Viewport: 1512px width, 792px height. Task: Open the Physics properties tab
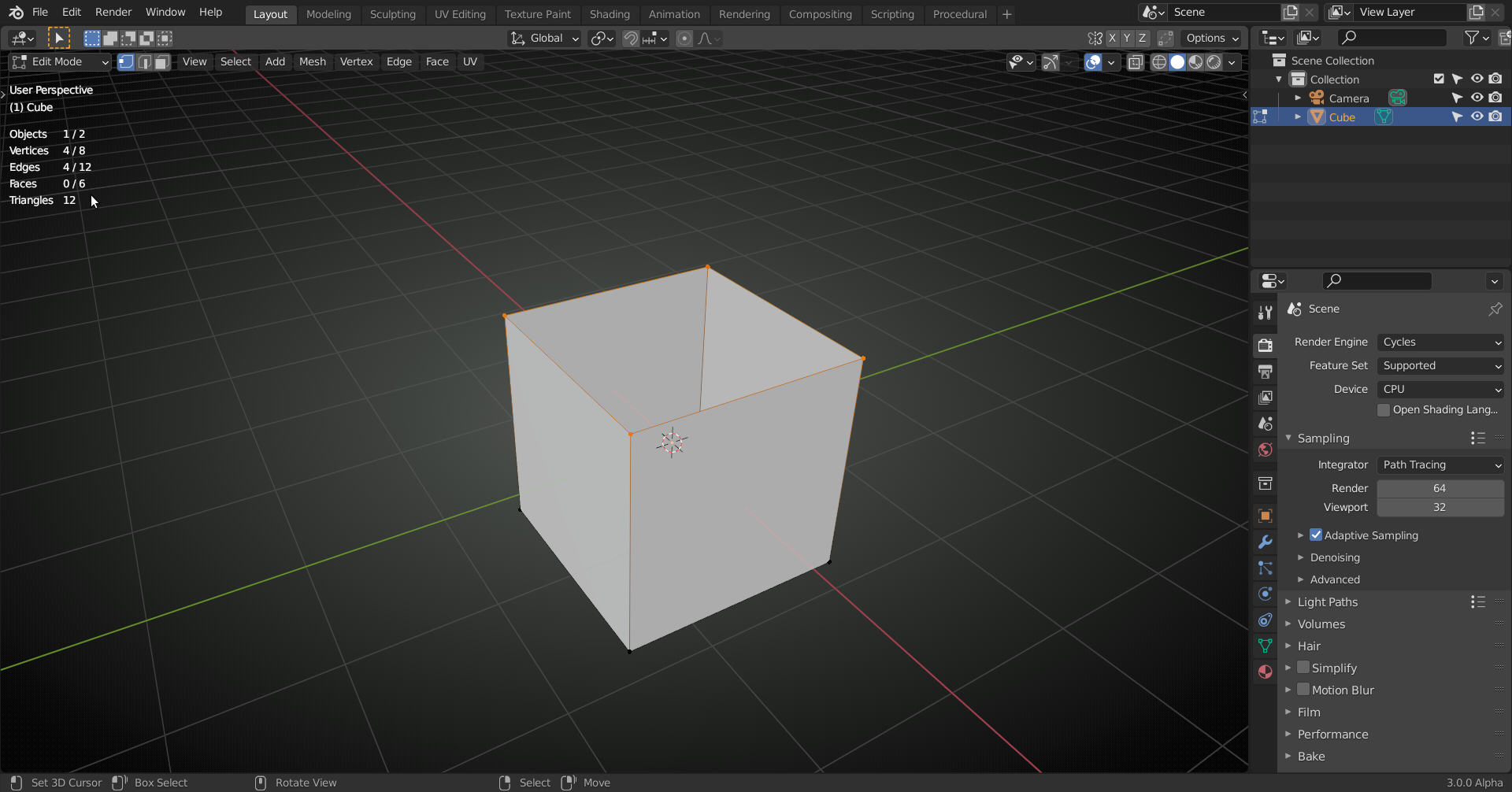point(1266,594)
